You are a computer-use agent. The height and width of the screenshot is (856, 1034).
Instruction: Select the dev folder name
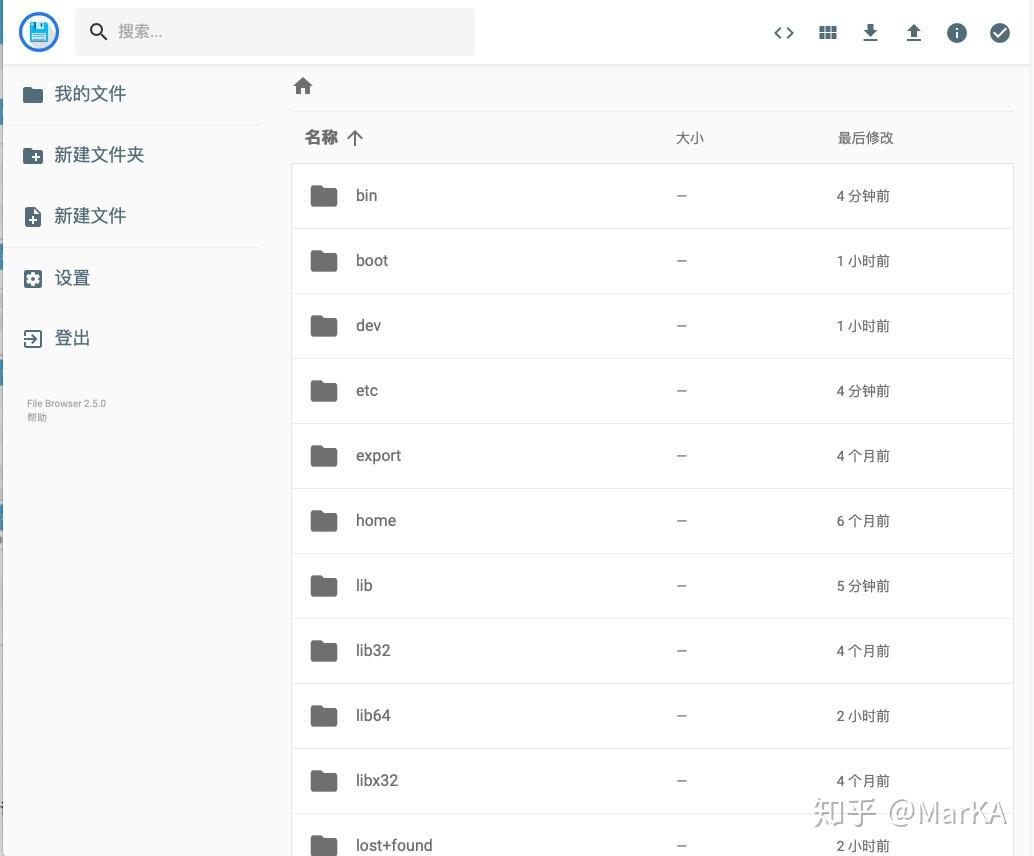coord(368,325)
